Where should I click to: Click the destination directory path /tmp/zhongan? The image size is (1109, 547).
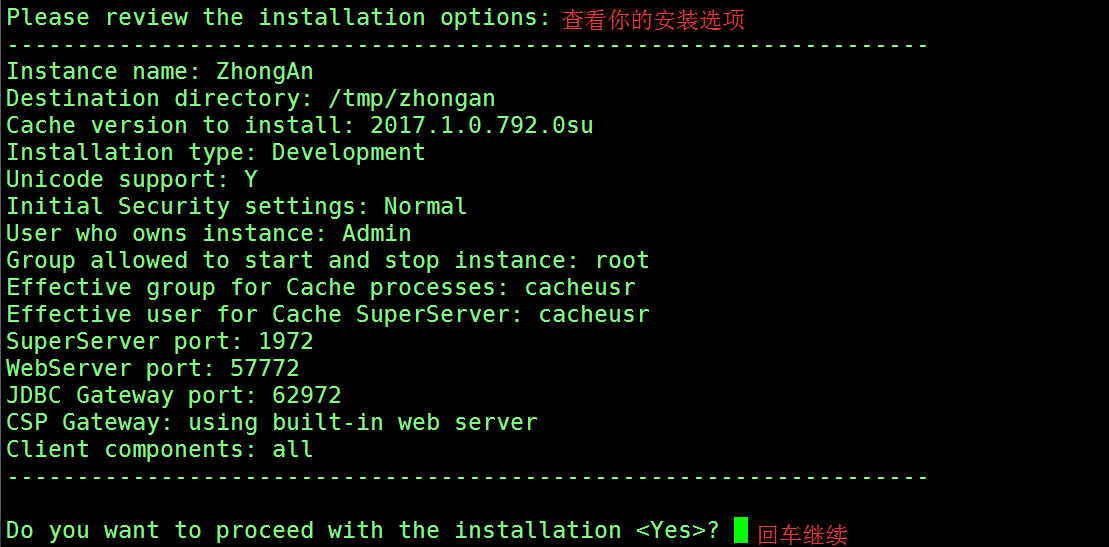[412, 98]
